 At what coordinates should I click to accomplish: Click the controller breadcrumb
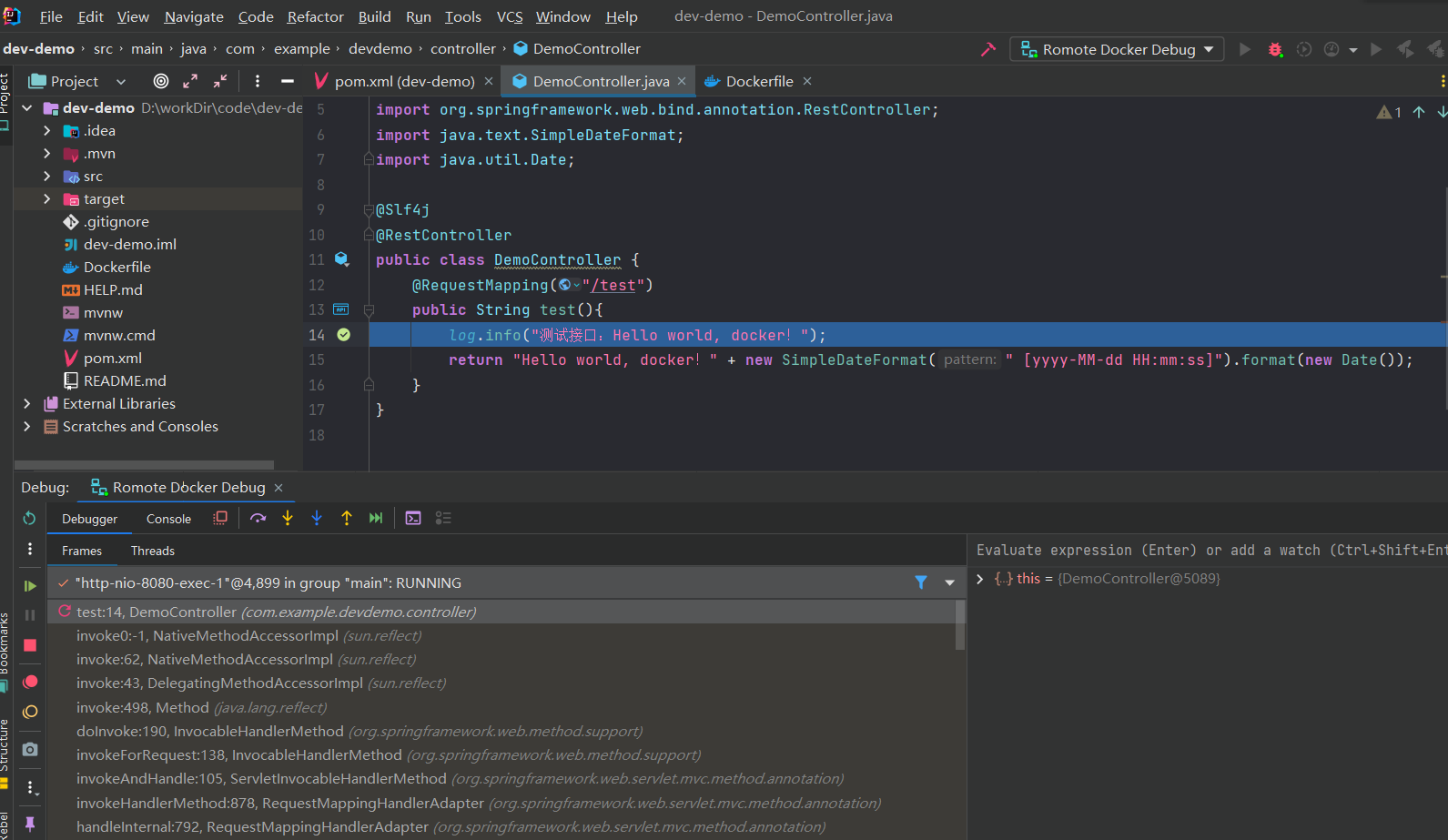click(463, 48)
